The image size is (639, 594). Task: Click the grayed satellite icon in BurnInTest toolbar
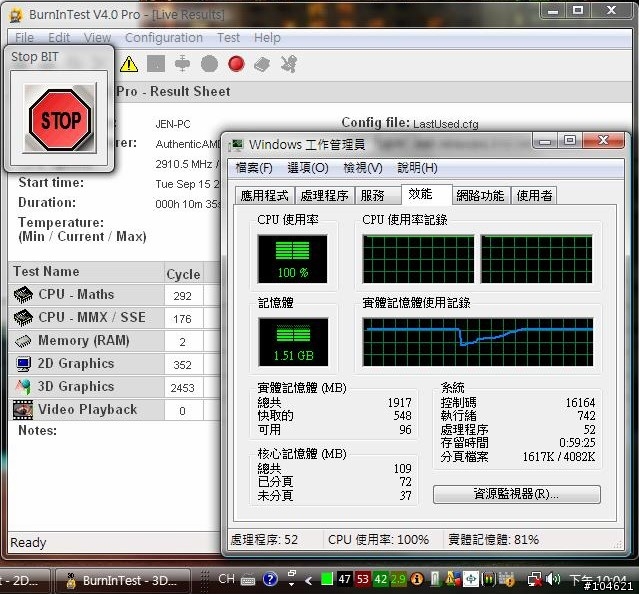[x=289, y=64]
